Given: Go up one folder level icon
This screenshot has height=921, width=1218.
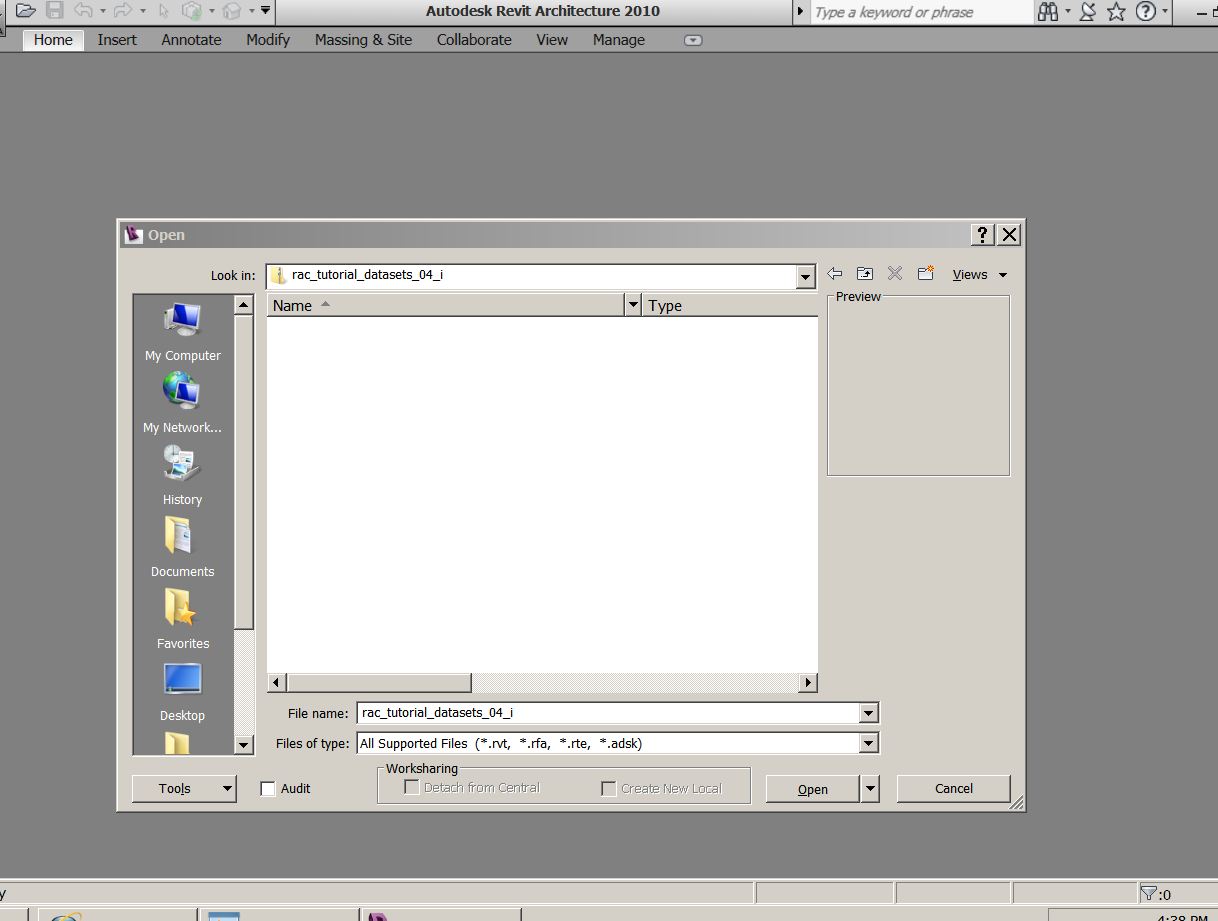Looking at the screenshot, I should coord(865,274).
